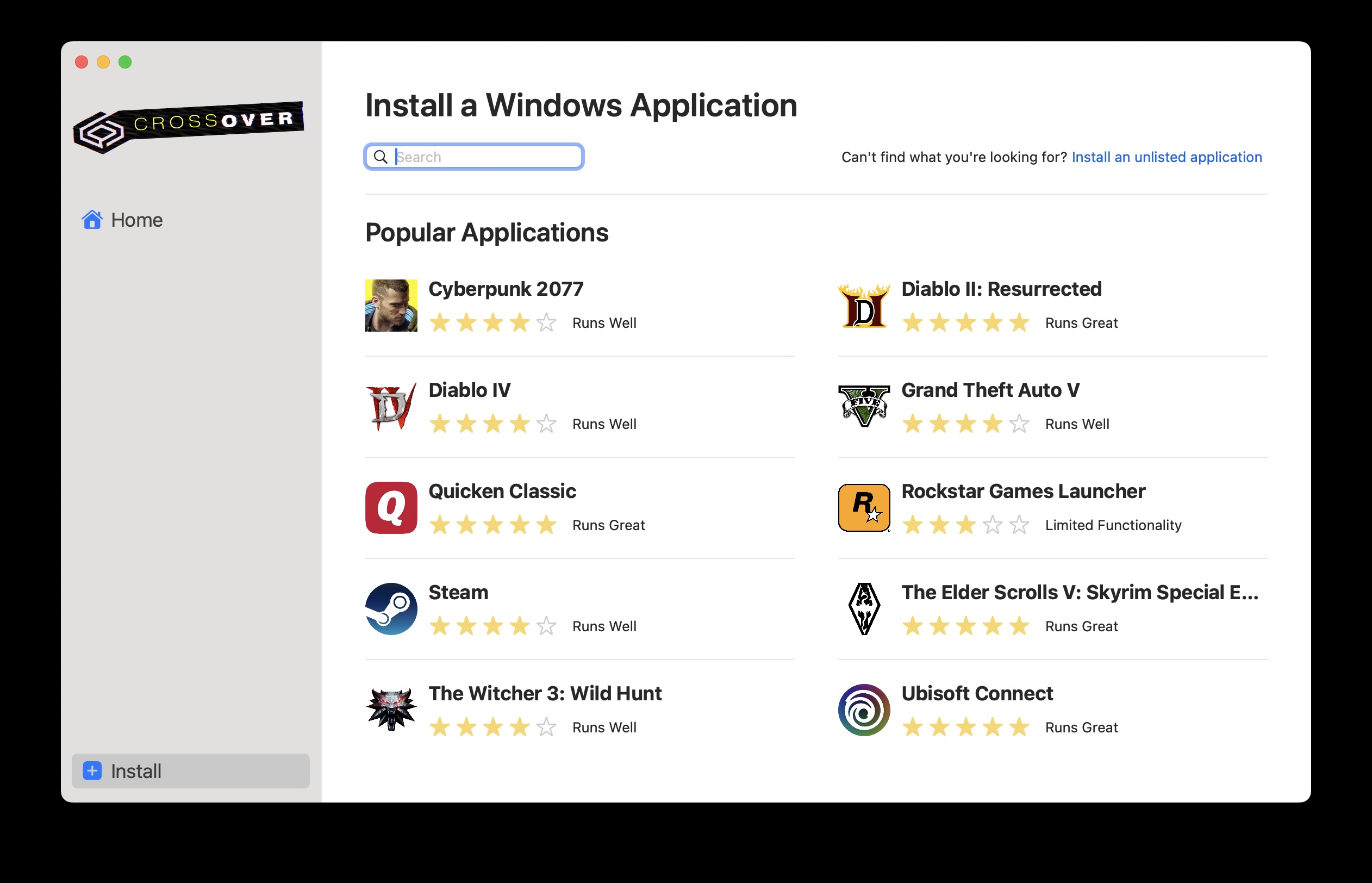Click the star rating under Ubisoft Connect
This screenshot has height=883, width=1372.
[x=965, y=727]
